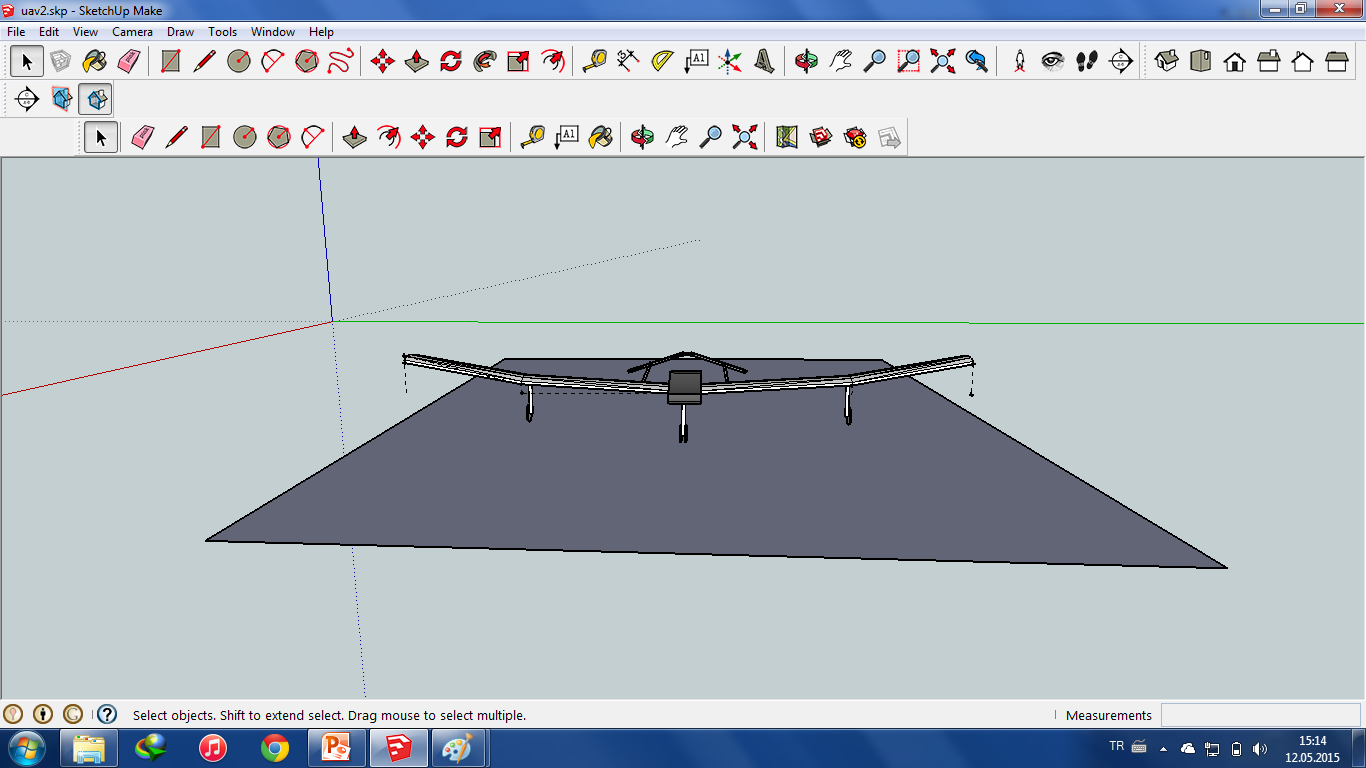Screen dimensions: 1366x768
Task: Switch to Front view
Action: pos(1235,61)
